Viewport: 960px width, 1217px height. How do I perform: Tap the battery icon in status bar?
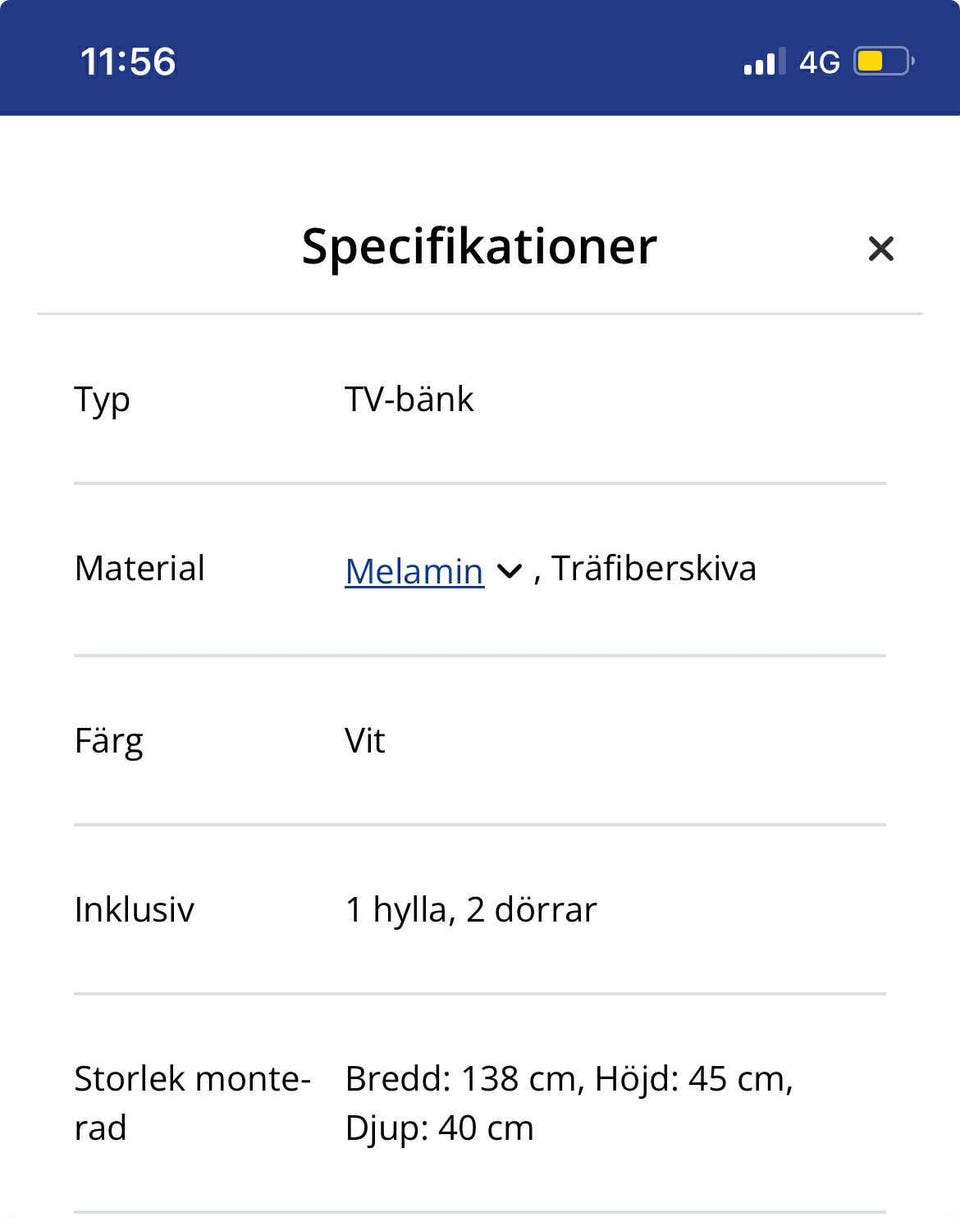tap(883, 62)
